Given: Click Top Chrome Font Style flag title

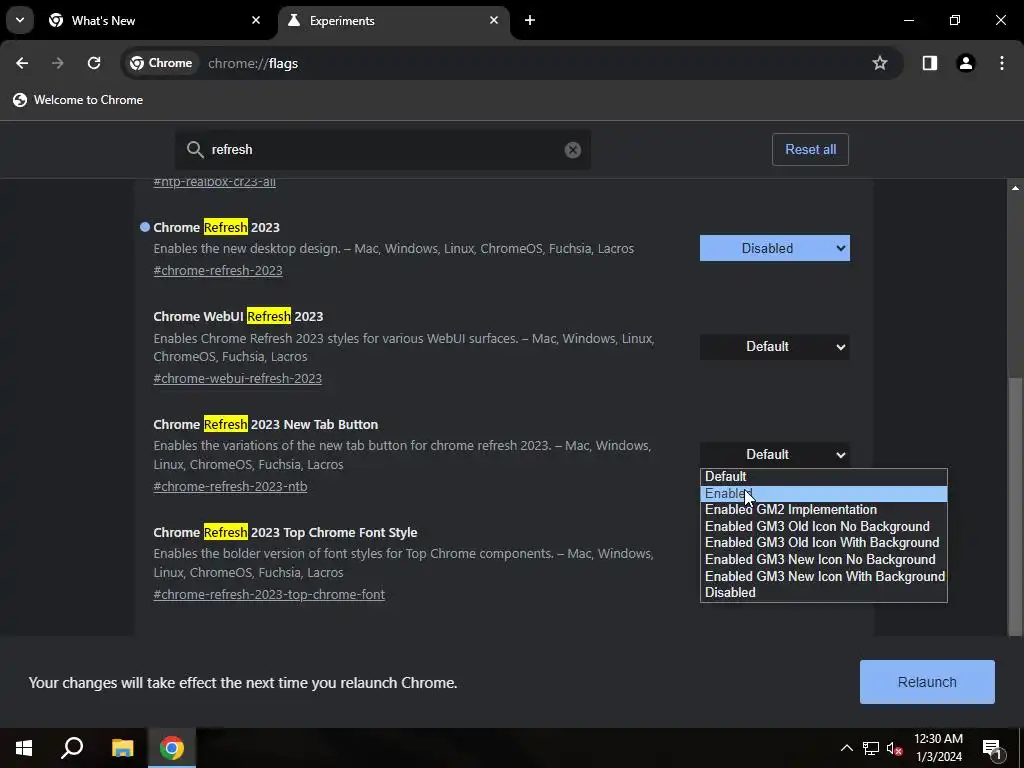Looking at the screenshot, I should [285, 532].
